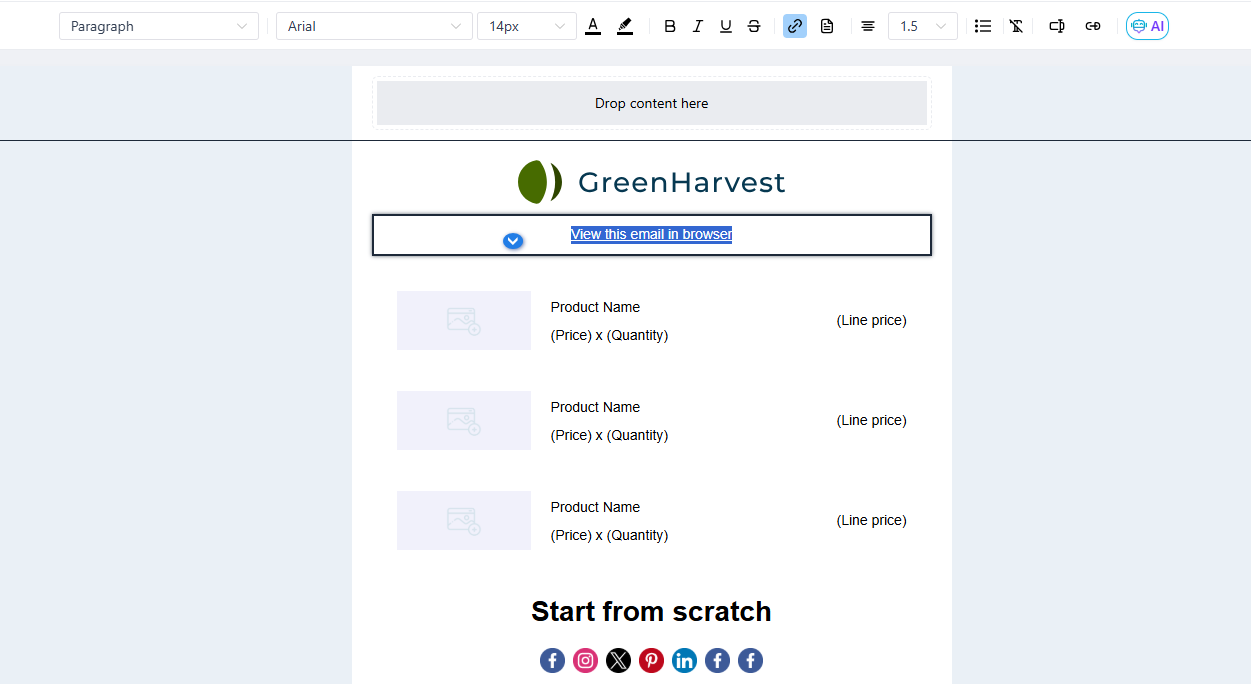Click the Facebook icon beside Instagram

553,660
